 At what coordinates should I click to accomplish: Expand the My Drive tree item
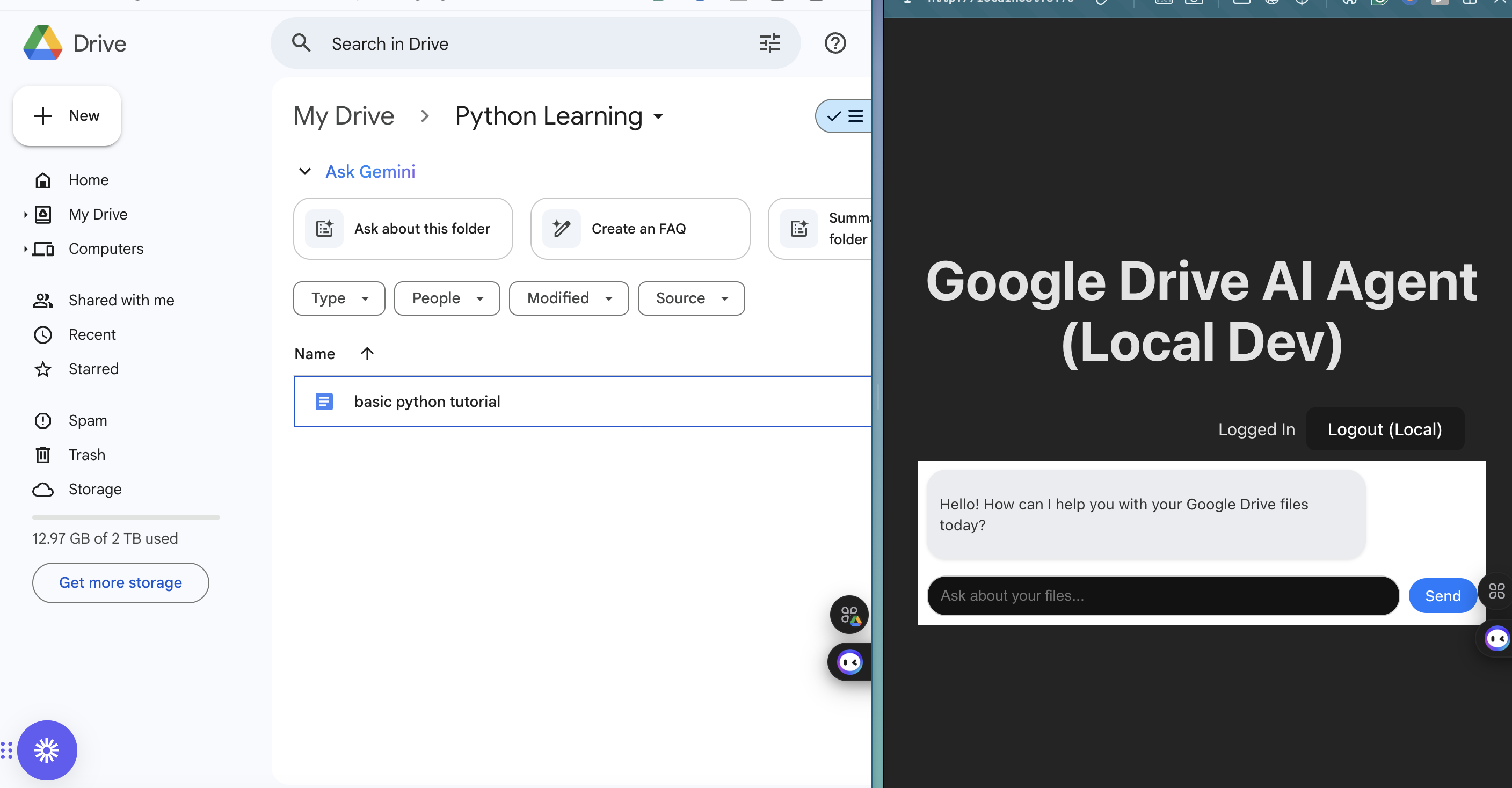click(25, 214)
